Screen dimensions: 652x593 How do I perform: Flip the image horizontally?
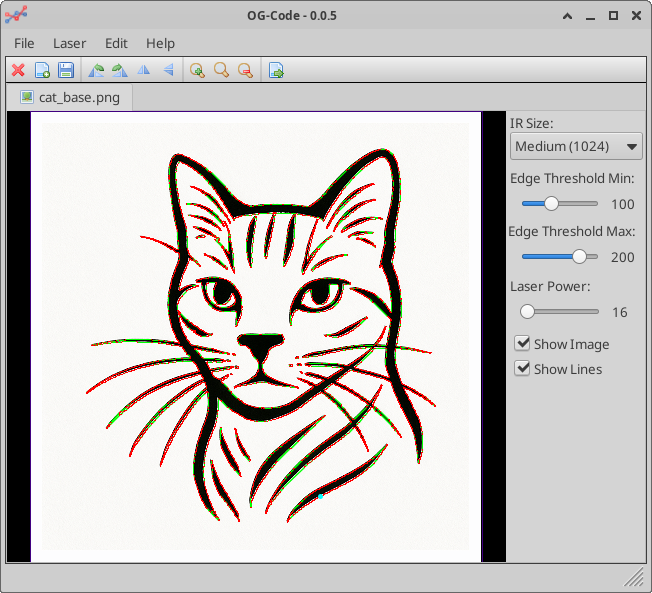tap(143, 70)
